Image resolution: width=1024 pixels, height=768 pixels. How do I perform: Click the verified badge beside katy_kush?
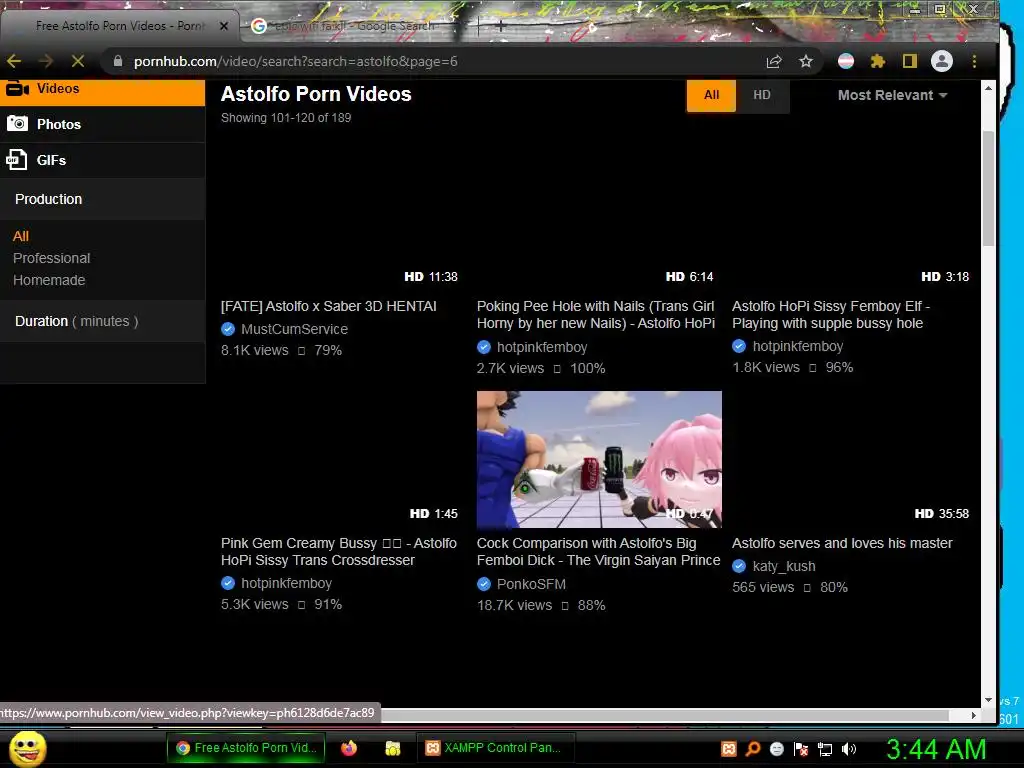point(739,566)
